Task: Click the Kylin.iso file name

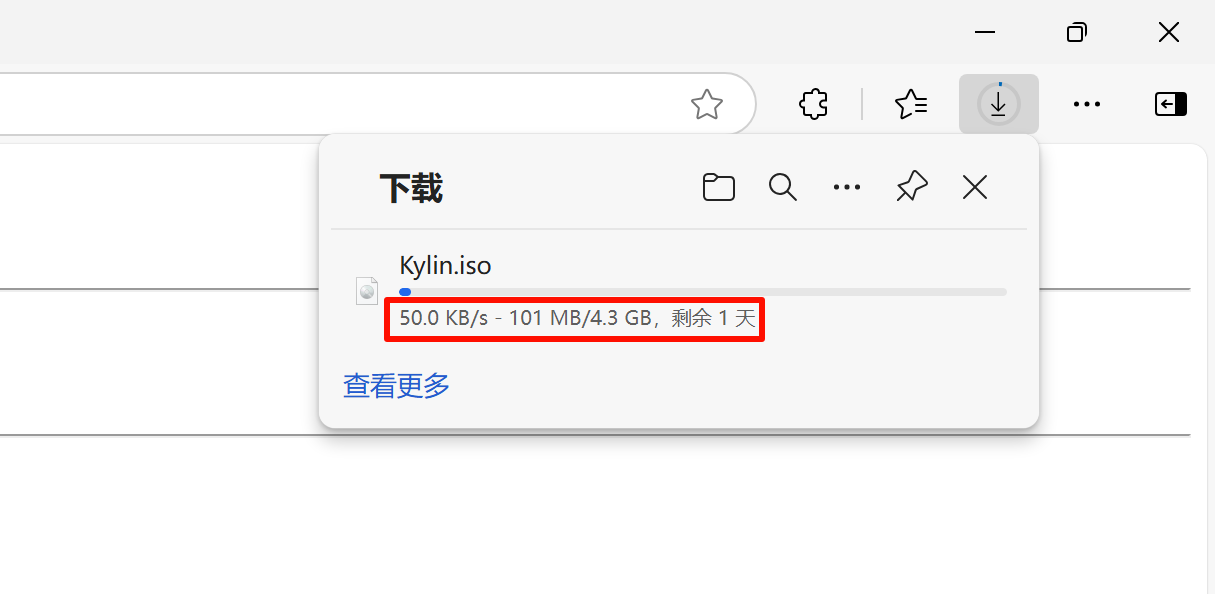Action: pyautogui.click(x=445, y=266)
